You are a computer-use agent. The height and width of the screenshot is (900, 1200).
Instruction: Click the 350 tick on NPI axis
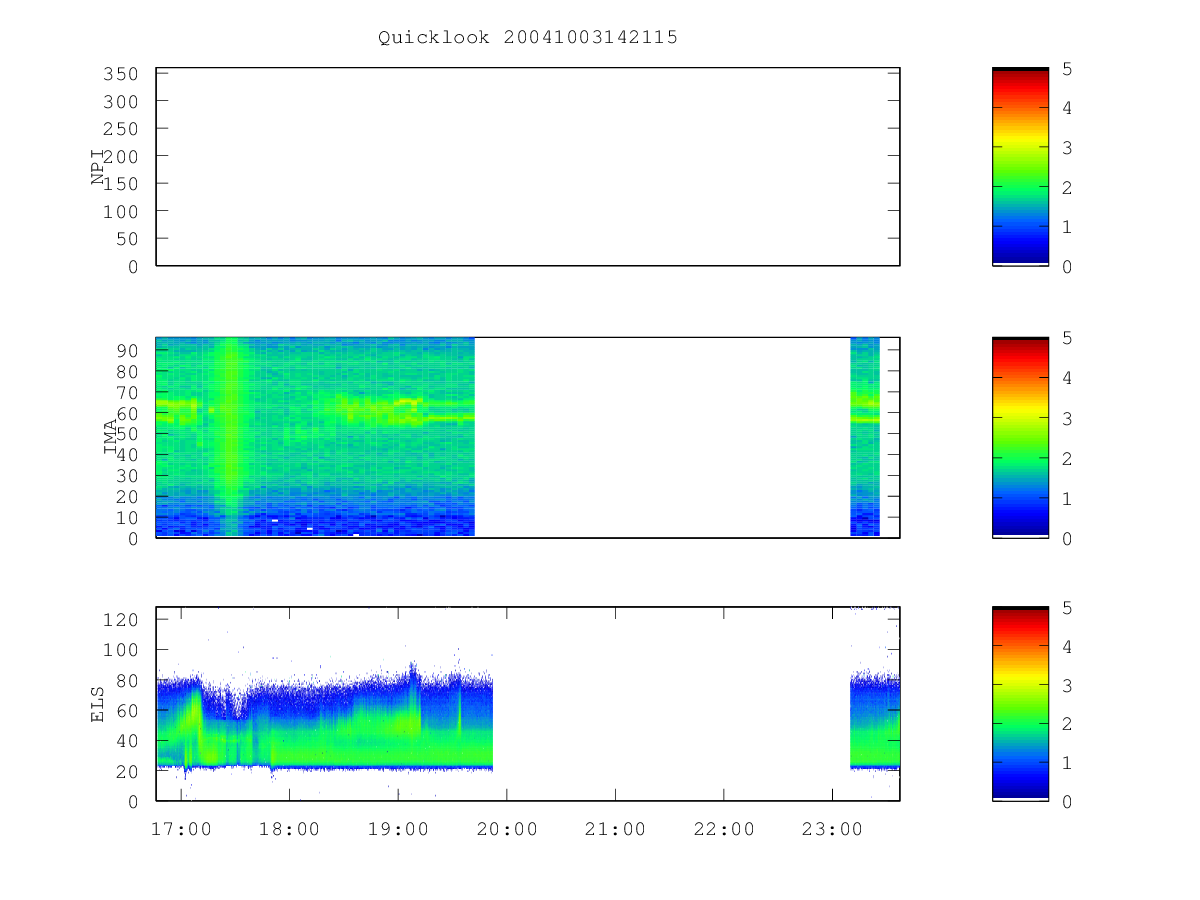click(x=122, y=74)
